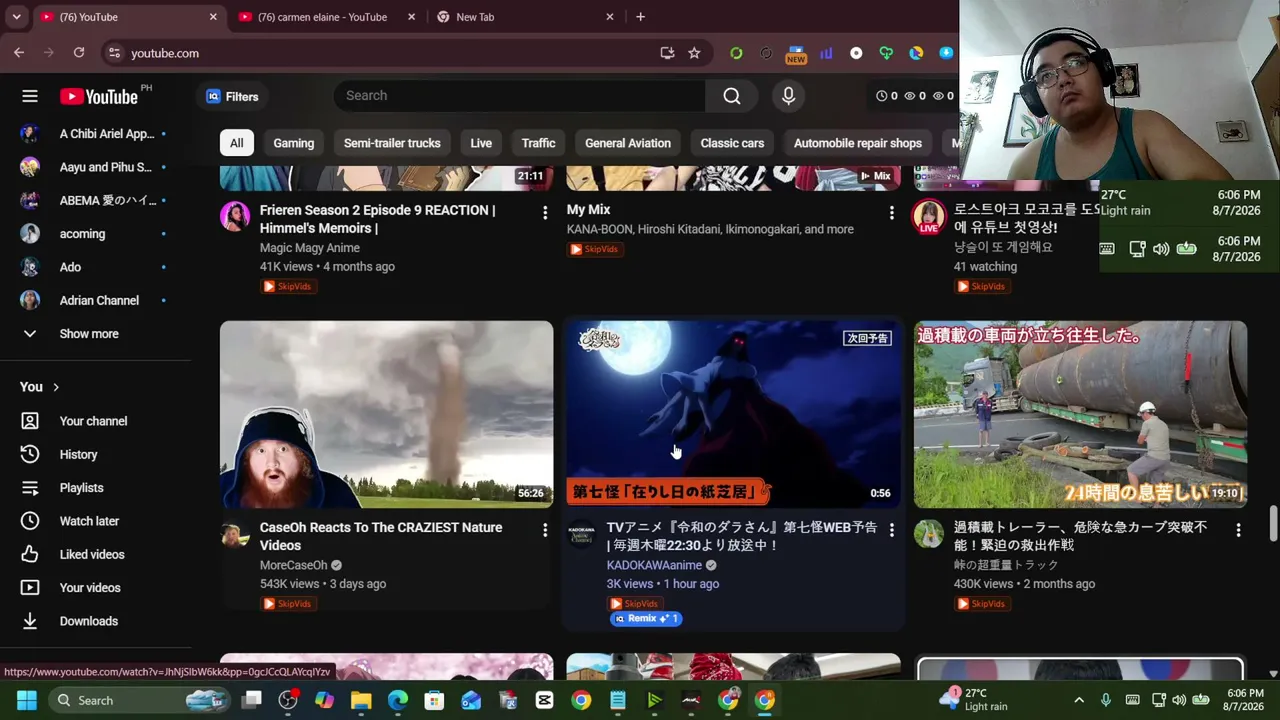Viewport: 1280px width, 720px height.
Task: Open MoreCaseOh channel avatar
Action: pyautogui.click(x=235, y=535)
